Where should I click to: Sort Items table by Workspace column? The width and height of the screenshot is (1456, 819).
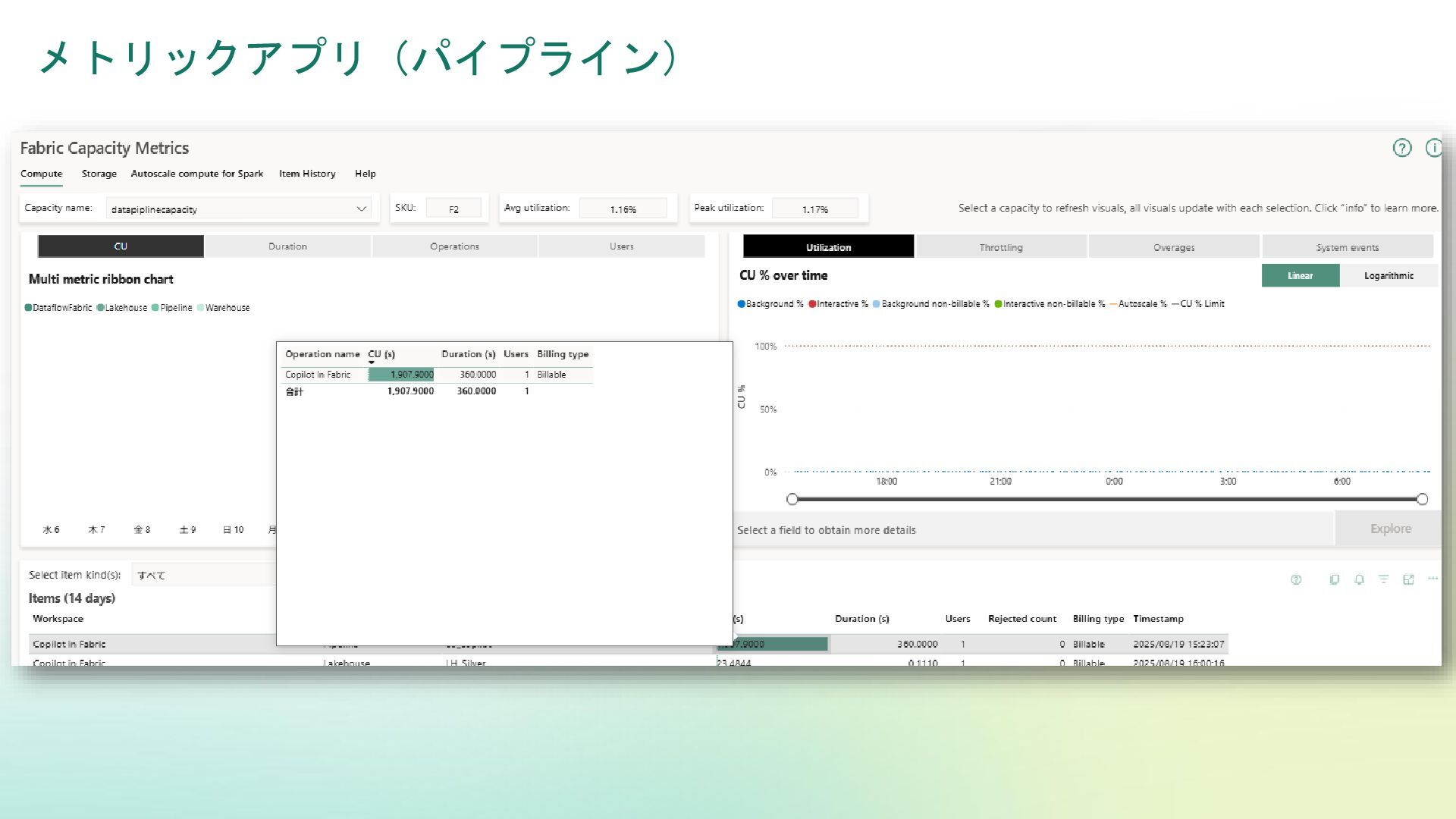[58, 619]
